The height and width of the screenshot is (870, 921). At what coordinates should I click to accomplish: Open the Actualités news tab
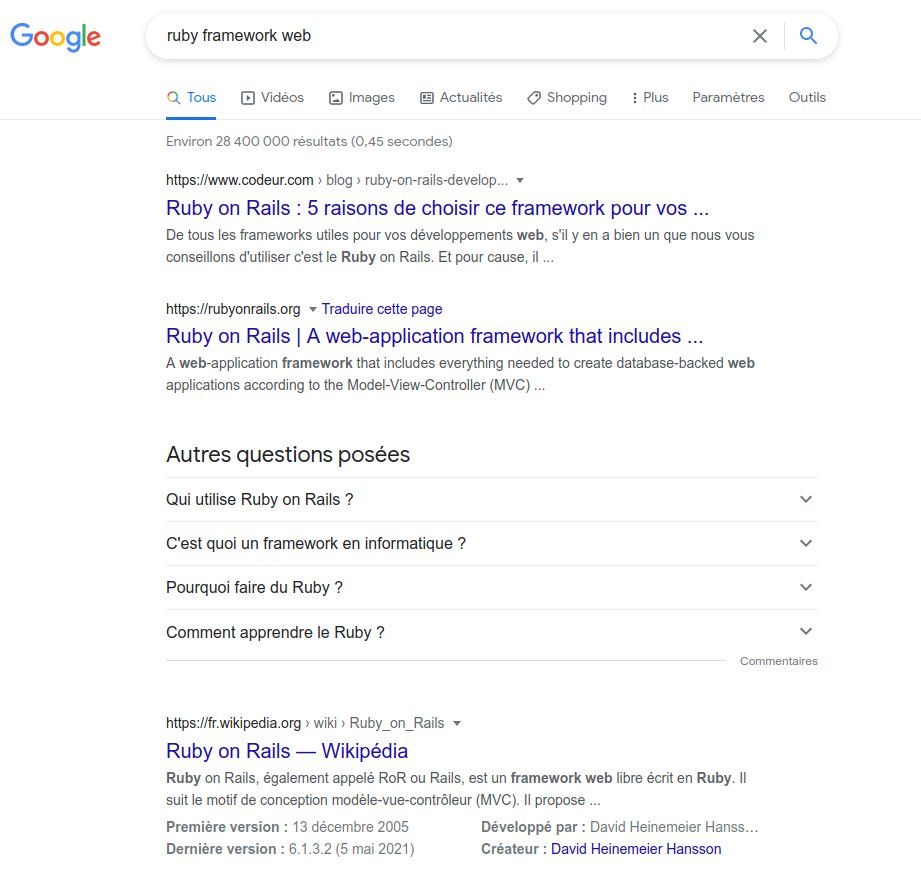pos(460,98)
